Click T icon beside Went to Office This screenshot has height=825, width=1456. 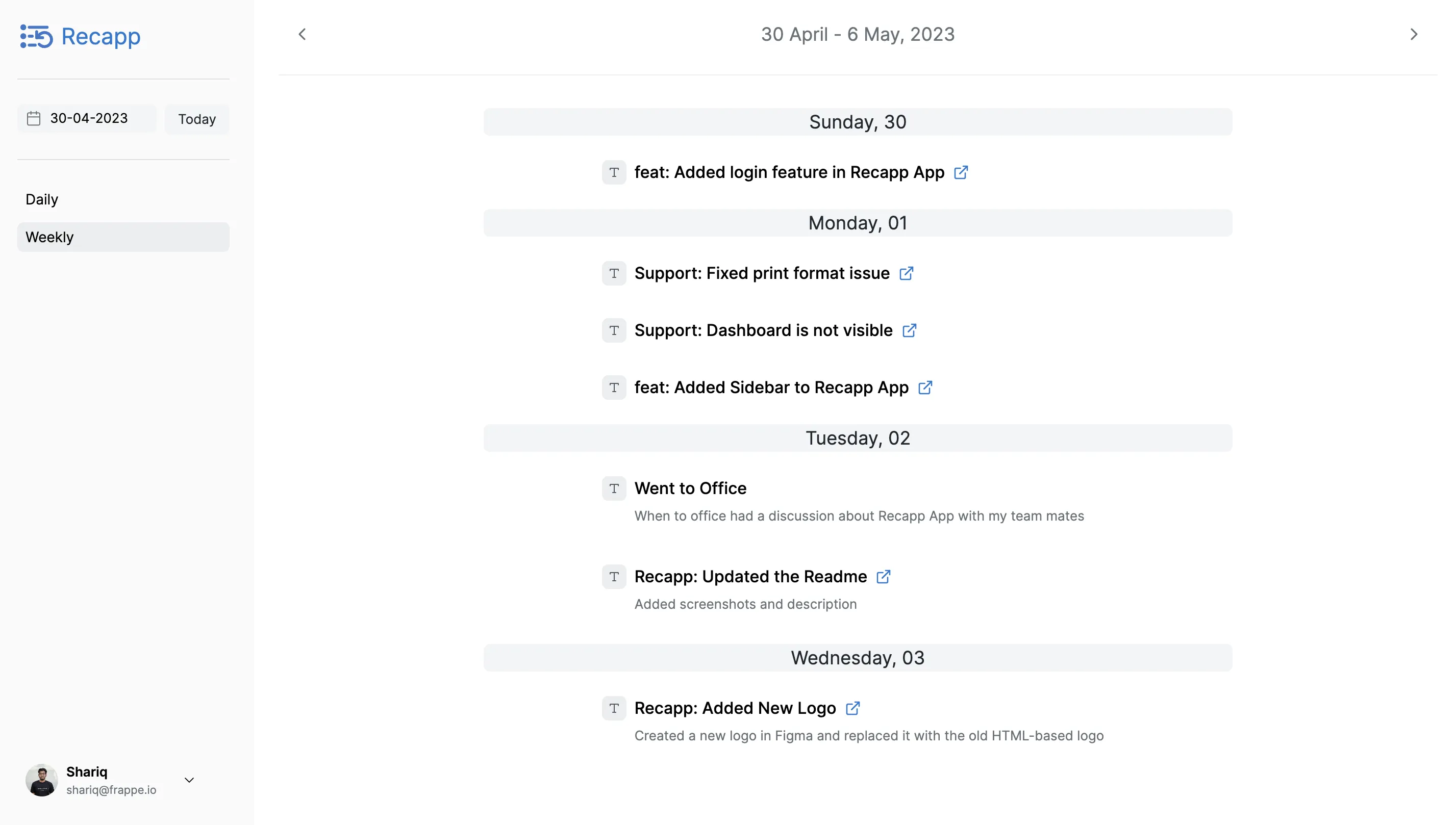point(614,488)
